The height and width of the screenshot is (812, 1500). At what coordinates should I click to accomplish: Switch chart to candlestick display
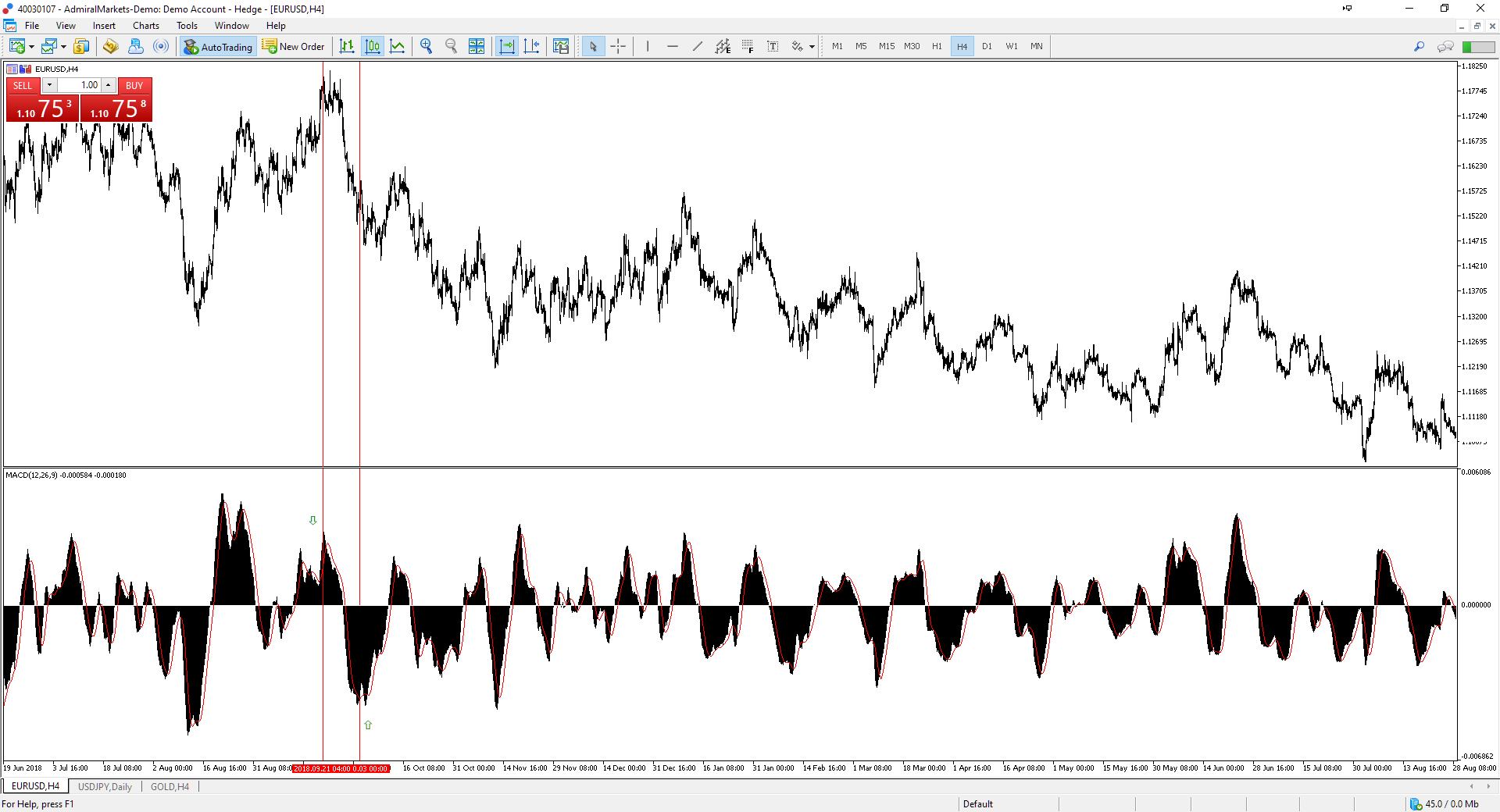point(373,46)
